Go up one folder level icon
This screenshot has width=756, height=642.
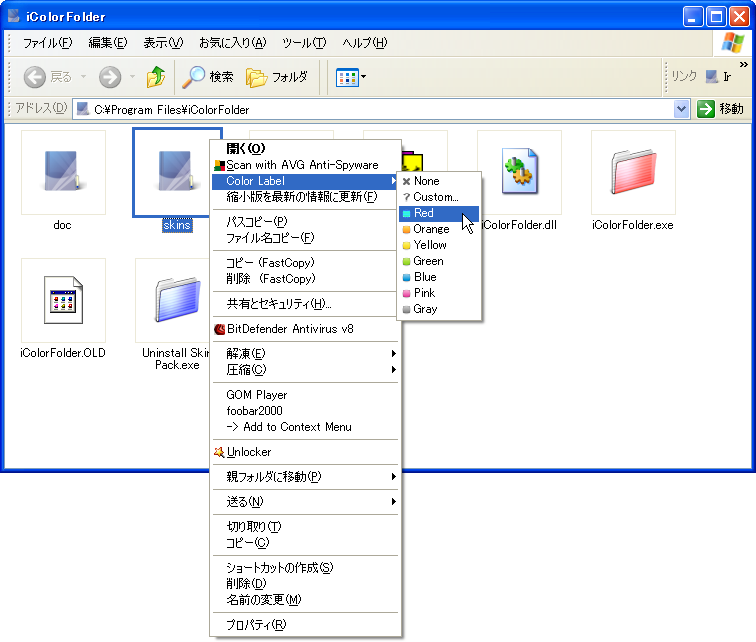tap(156, 77)
